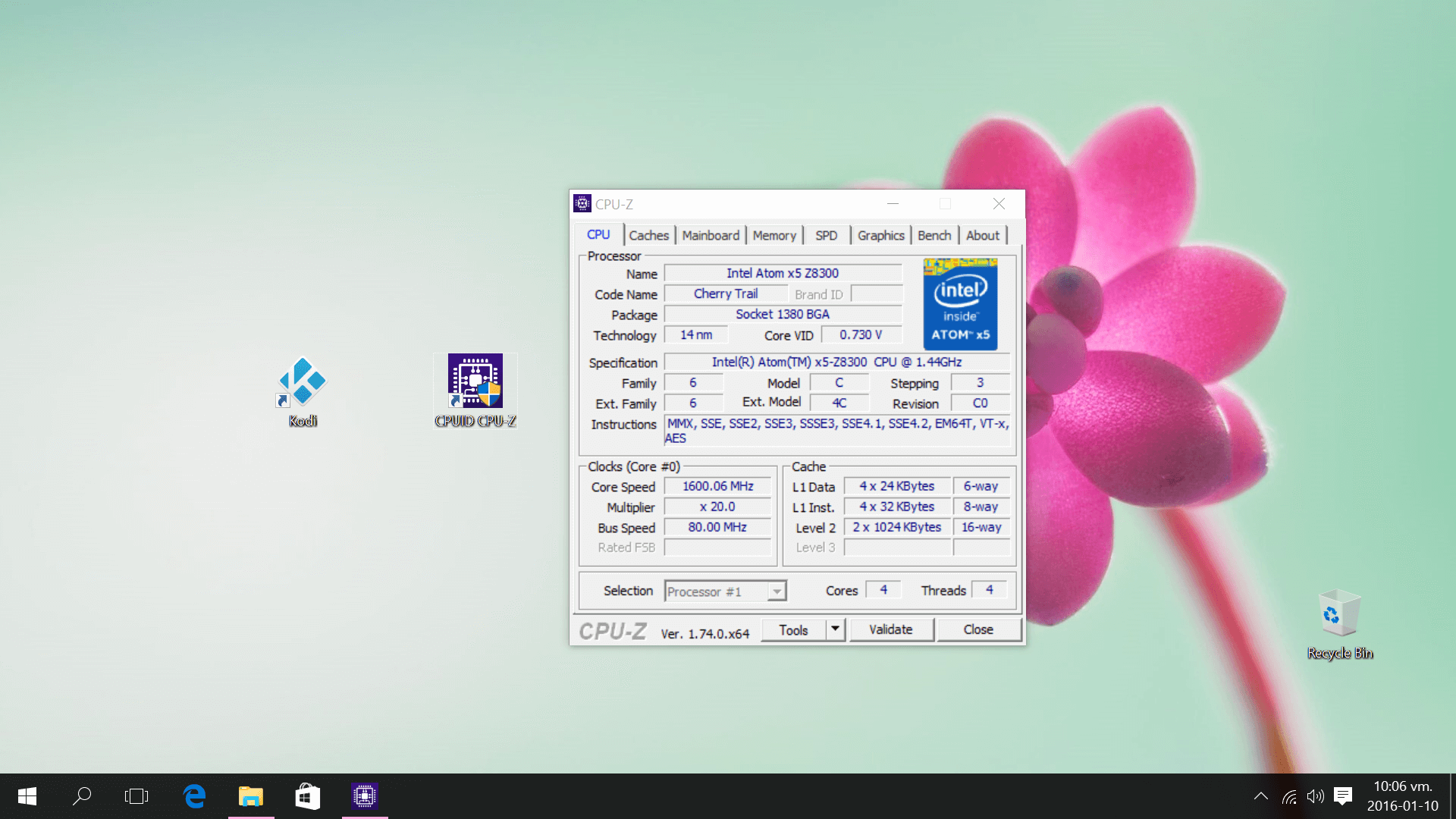
Task: Click the Intel inside Atom x5 logo
Action: (x=960, y=303)
